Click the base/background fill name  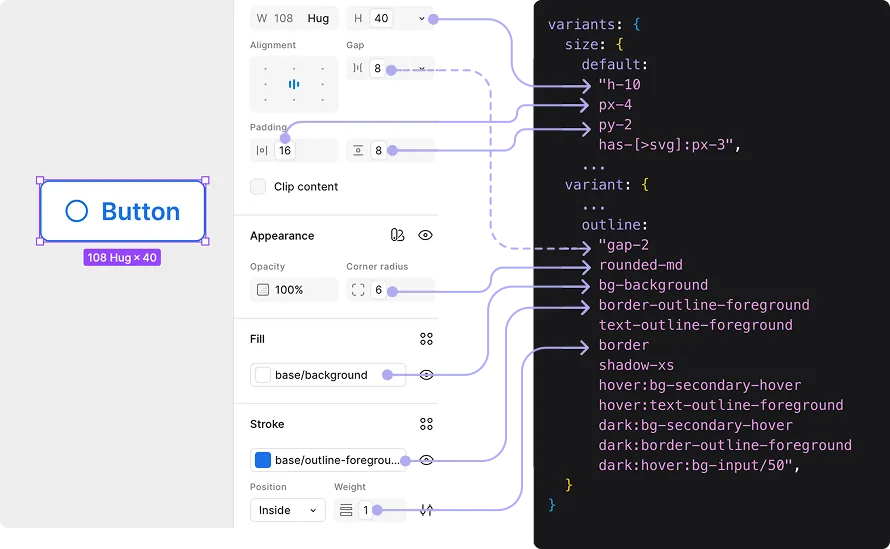pyautogui.click(x=321, y=375)
